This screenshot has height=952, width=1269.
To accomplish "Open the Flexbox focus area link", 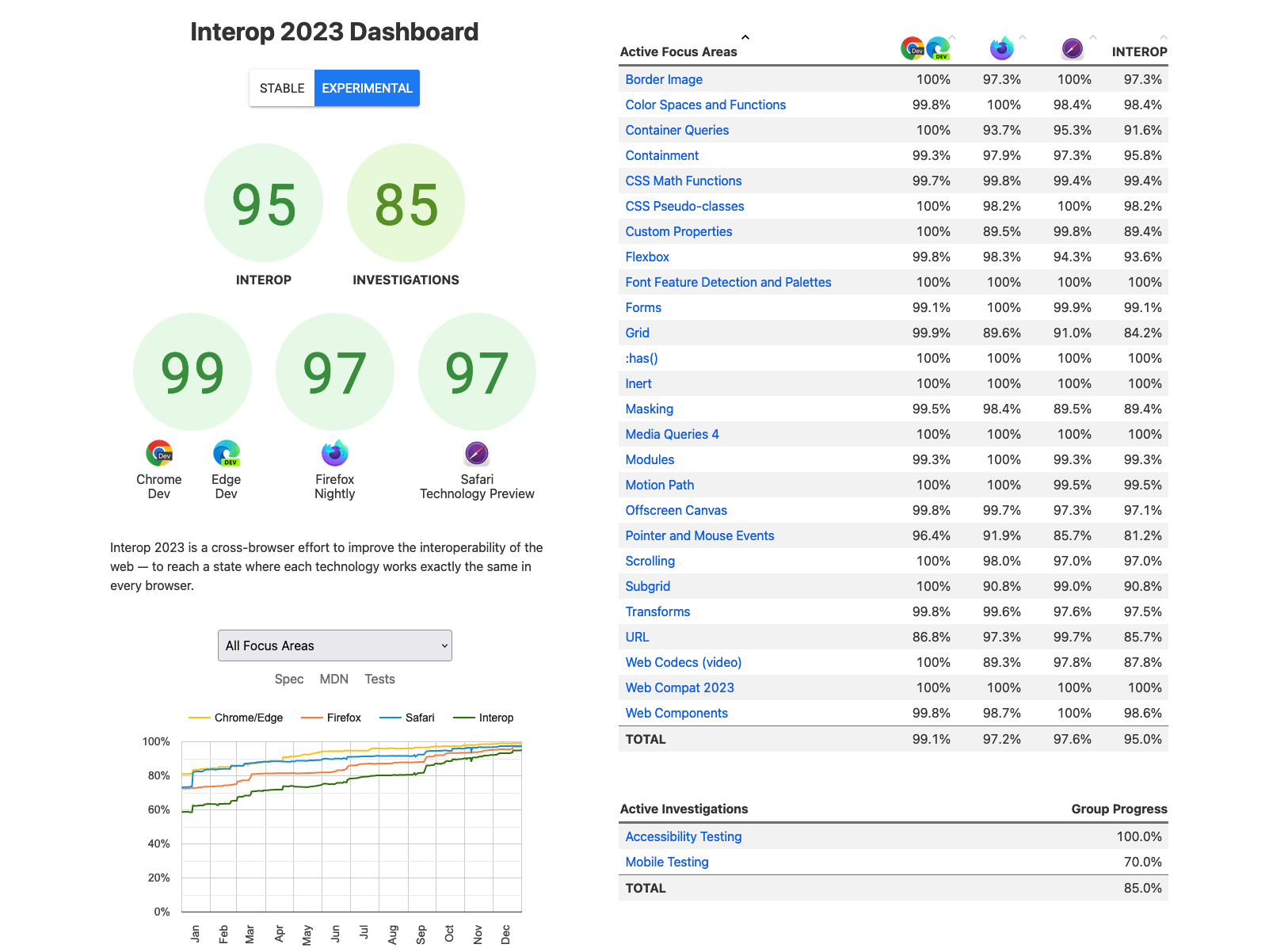I will click(x=647, y=257).
